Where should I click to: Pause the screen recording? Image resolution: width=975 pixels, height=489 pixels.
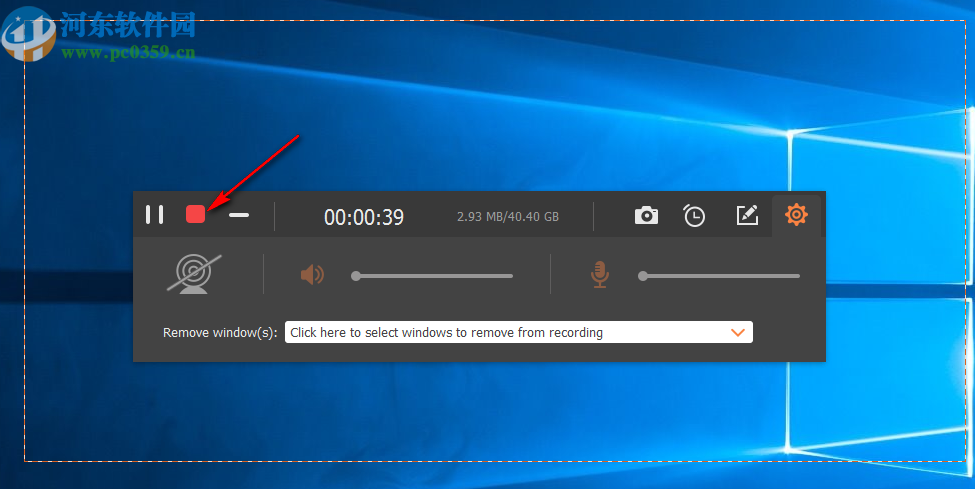[154, 215]
